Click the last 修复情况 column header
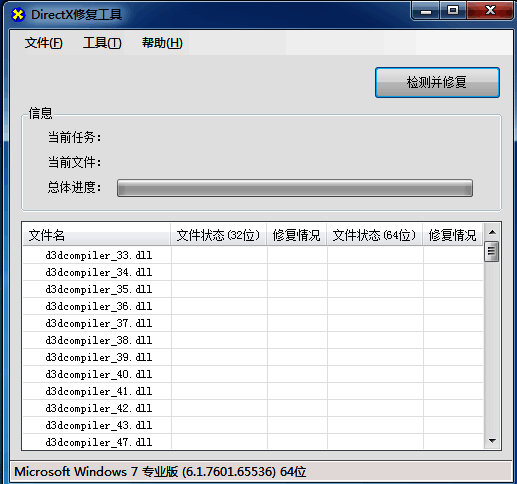517x484 pixels. tap(453, 235)
